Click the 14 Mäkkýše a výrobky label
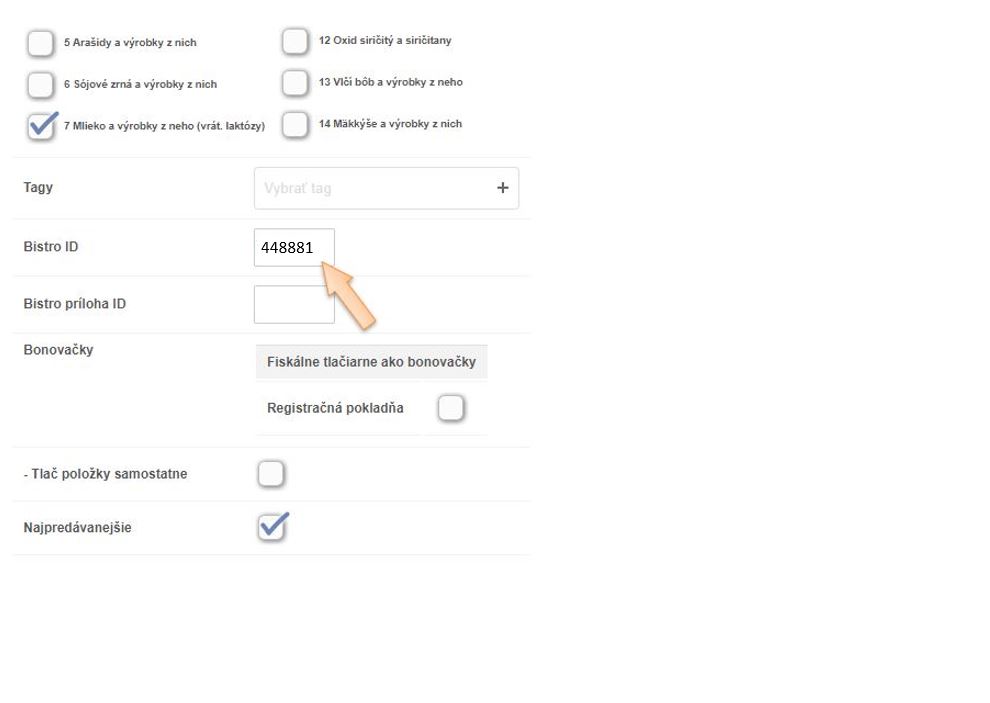990x703 pixels. 390,124
